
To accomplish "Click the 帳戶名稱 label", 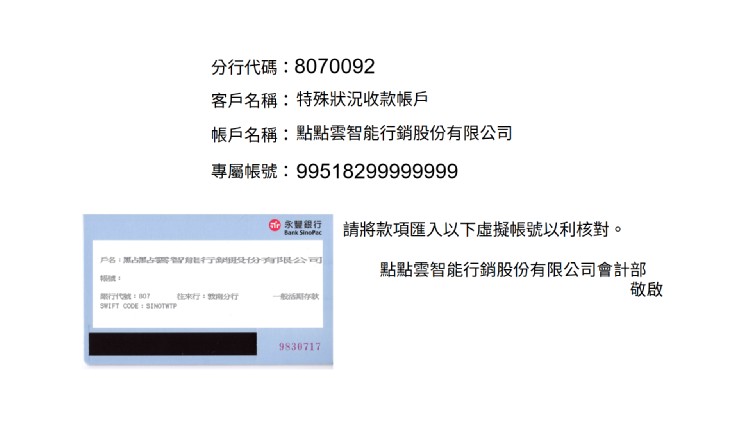I will pos(244,134).
